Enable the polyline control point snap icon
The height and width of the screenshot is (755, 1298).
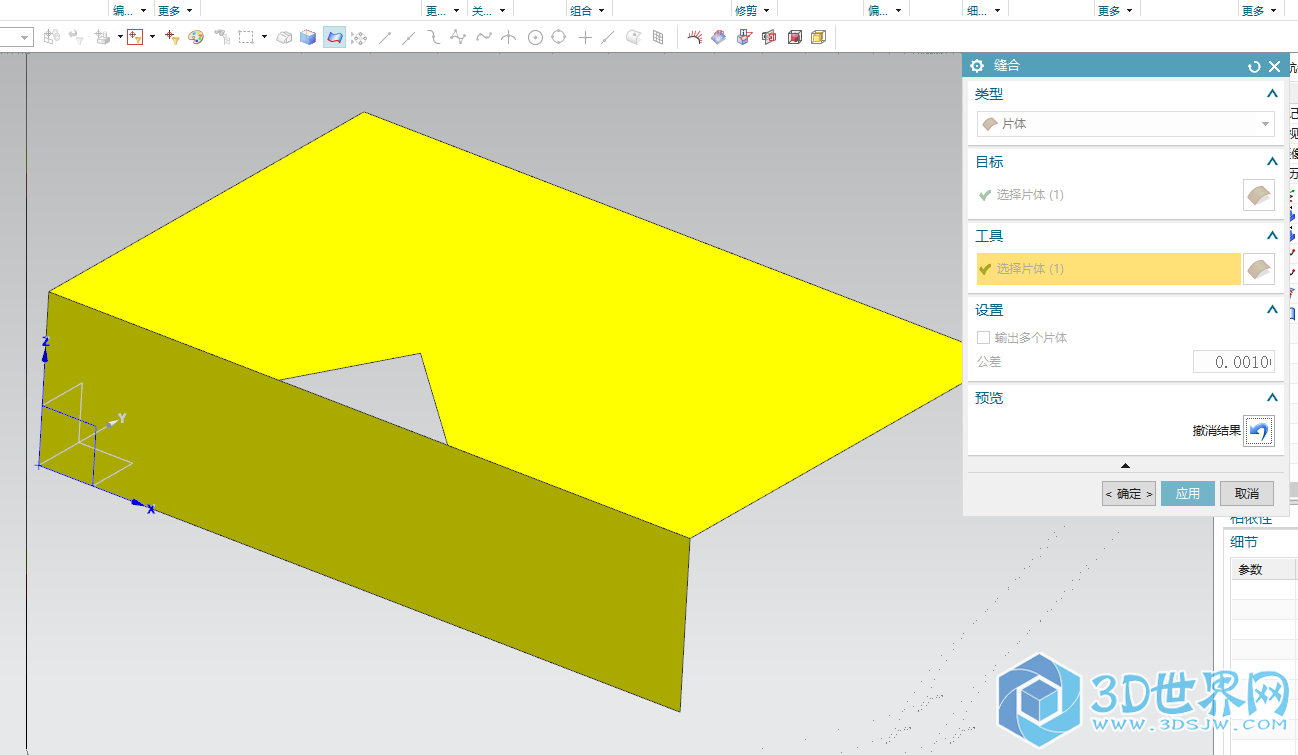pos(459,37)
